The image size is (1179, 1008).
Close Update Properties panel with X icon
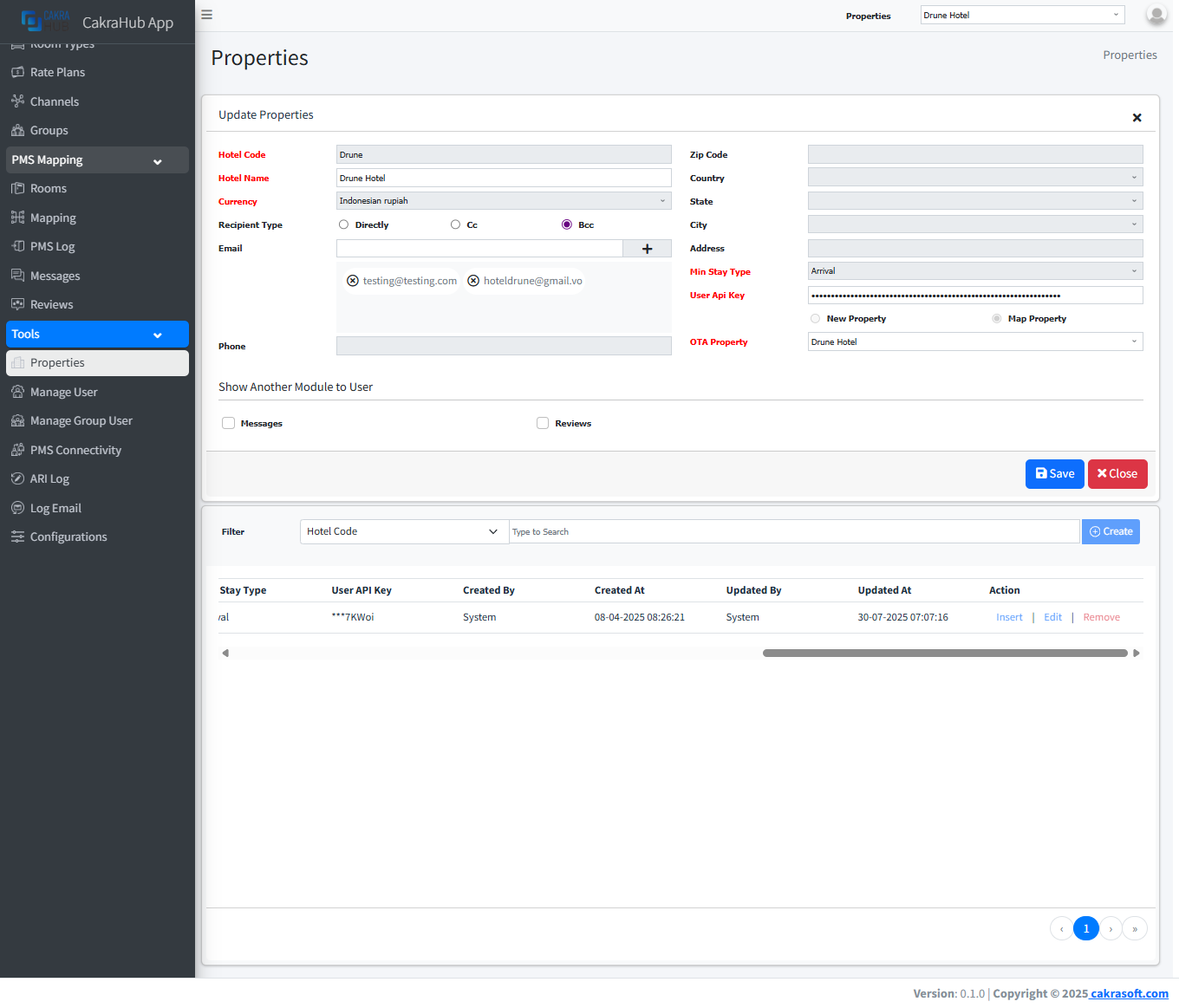click(x=1137, y=118)
